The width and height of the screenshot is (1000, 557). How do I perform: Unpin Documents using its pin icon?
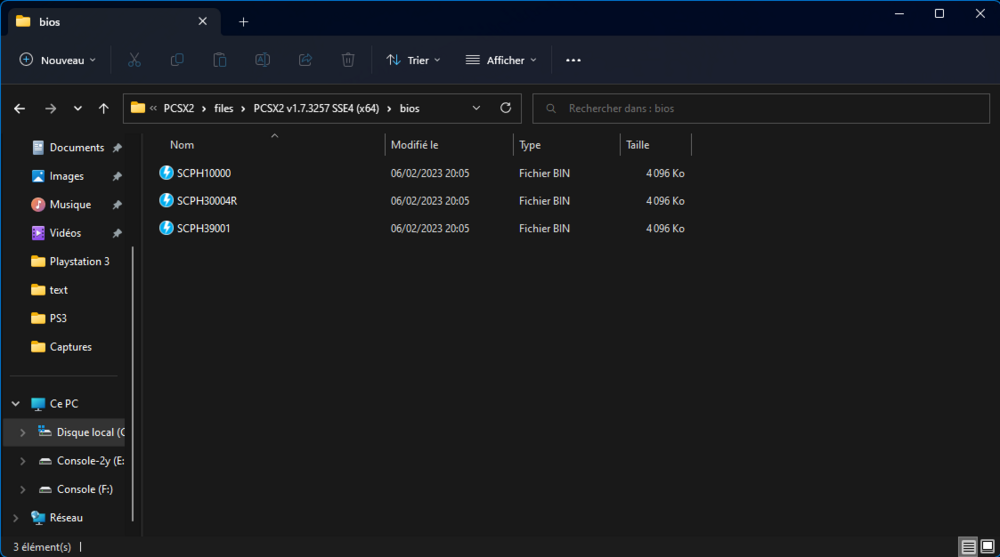tap(117, 148)
